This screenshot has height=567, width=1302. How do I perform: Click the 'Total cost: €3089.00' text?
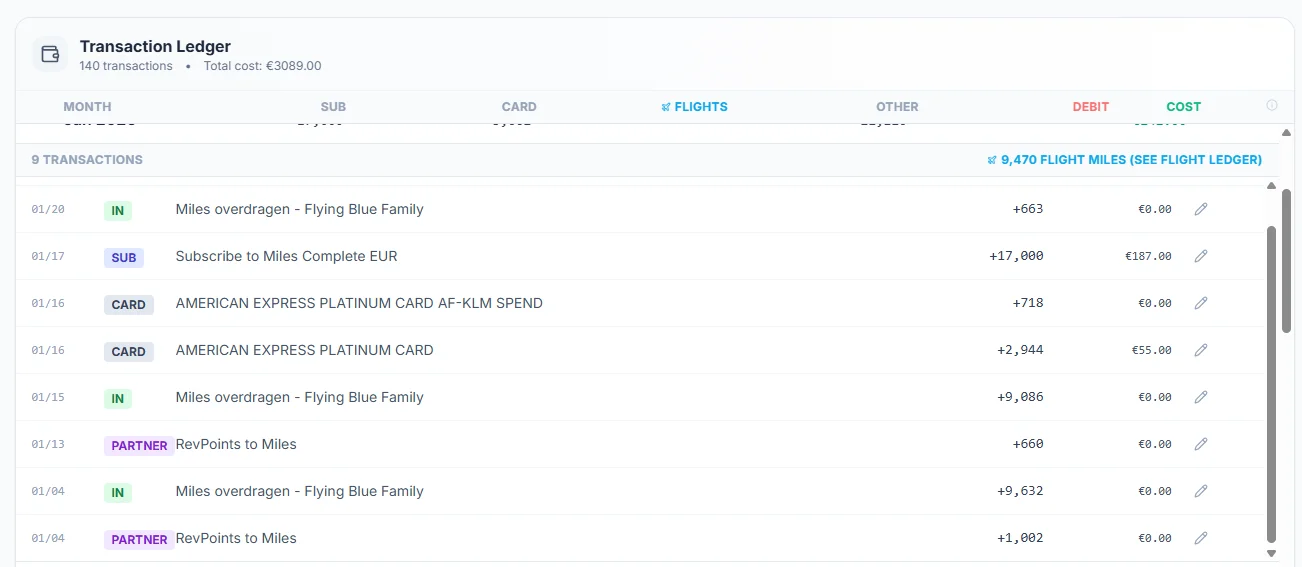(x=262, y=66)
